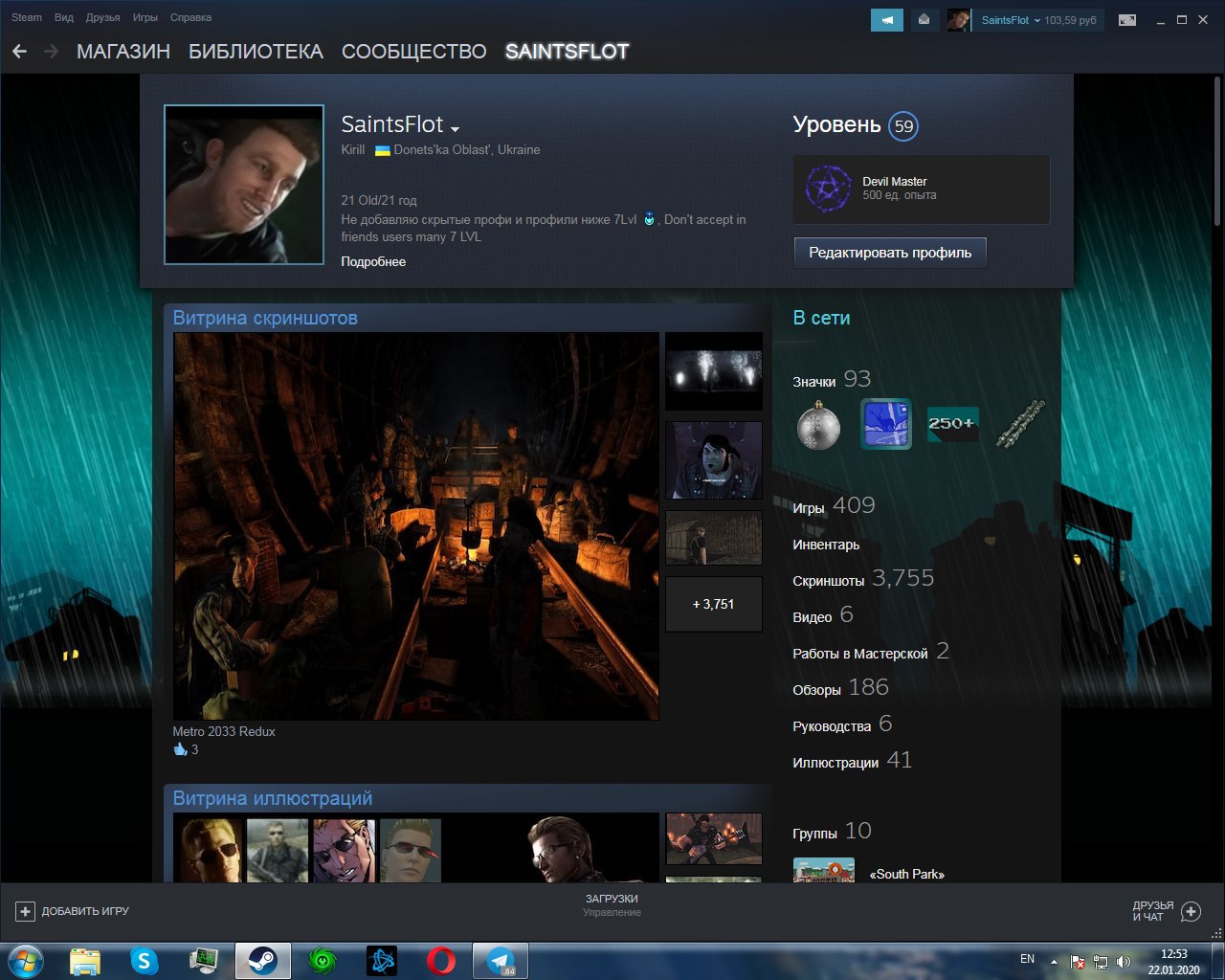Click the thumbs-up icon under screenshot
The width and height of the screenshot is (1225, 980).
[x=180, y=749]
